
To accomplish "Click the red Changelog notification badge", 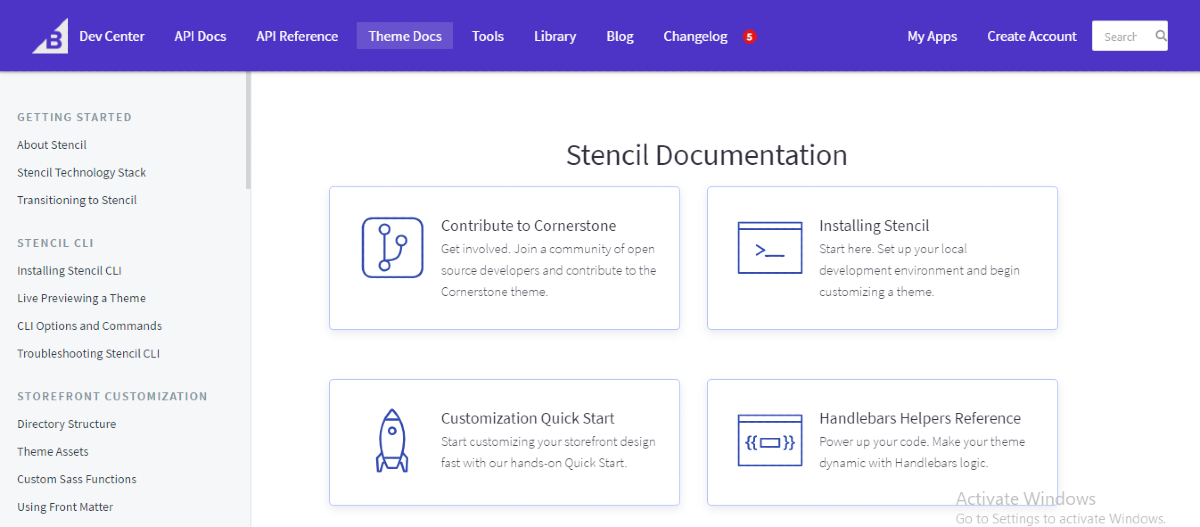I will coord(749,37).
